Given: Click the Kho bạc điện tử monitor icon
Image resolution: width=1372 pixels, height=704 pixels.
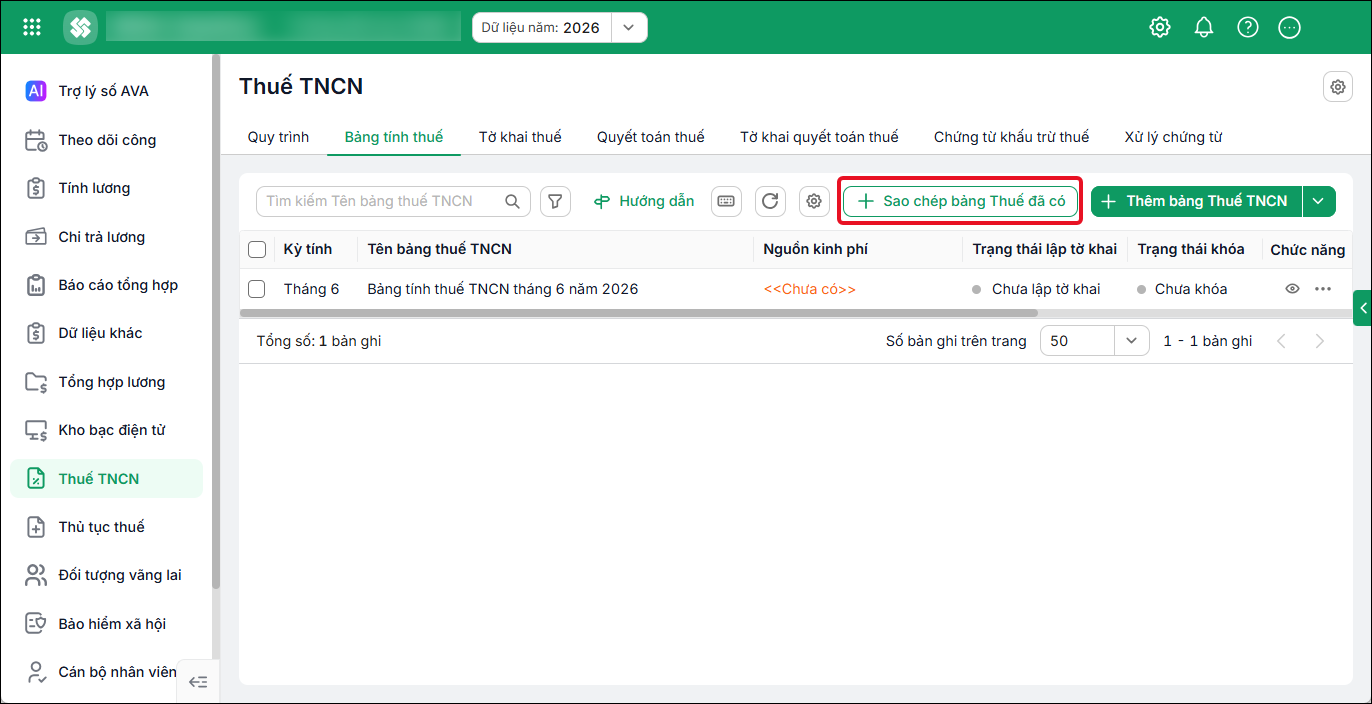Looking at the screenshot, I should tap(36, 430).
